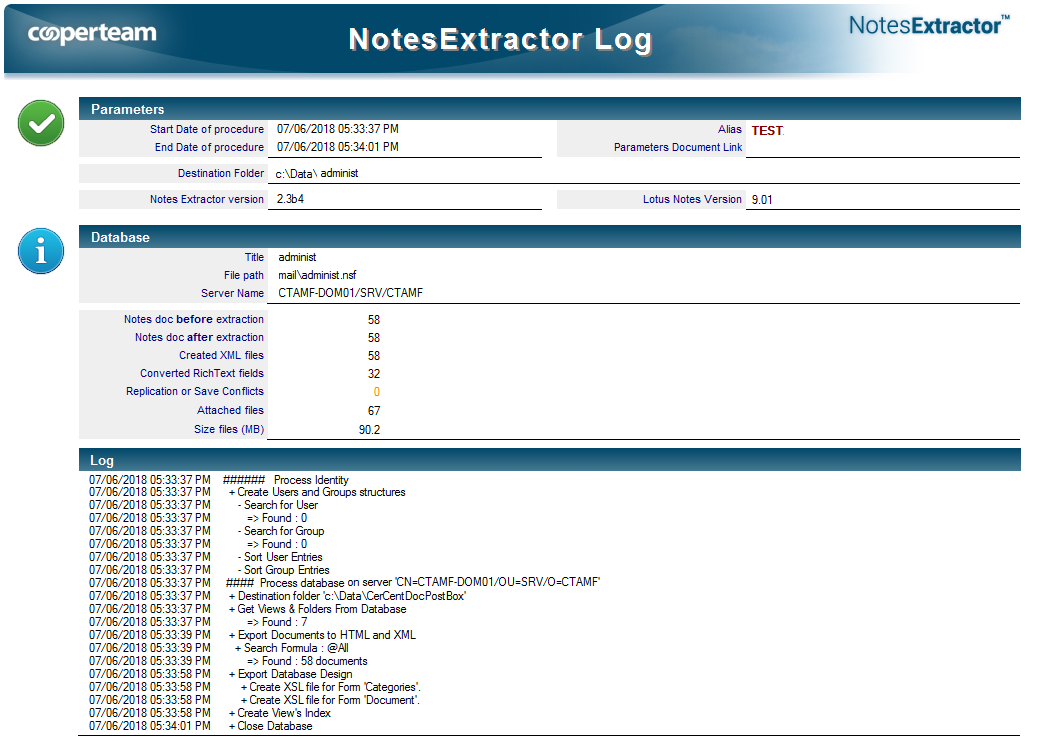Click the NotesExtractor brand logo
Screen dimensions: 1057x750
[929, 26]
